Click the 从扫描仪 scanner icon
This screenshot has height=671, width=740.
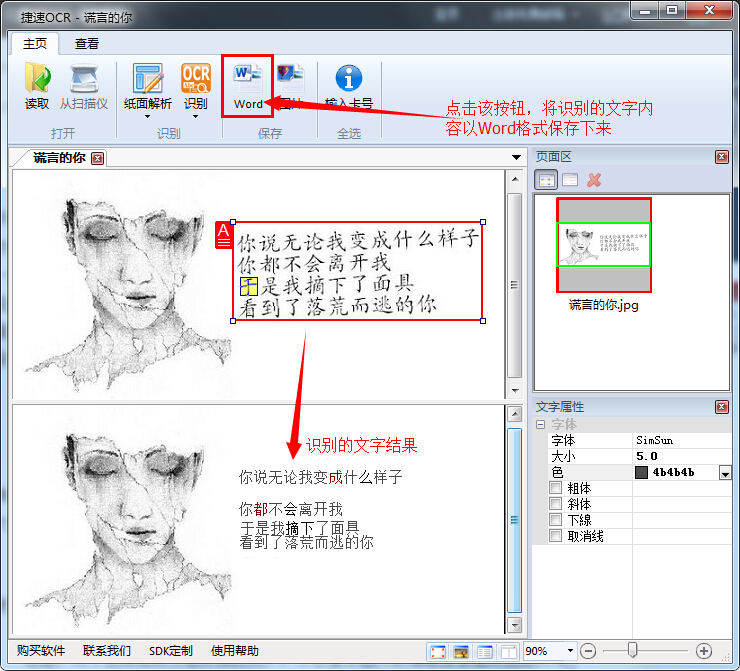(84, 78)
